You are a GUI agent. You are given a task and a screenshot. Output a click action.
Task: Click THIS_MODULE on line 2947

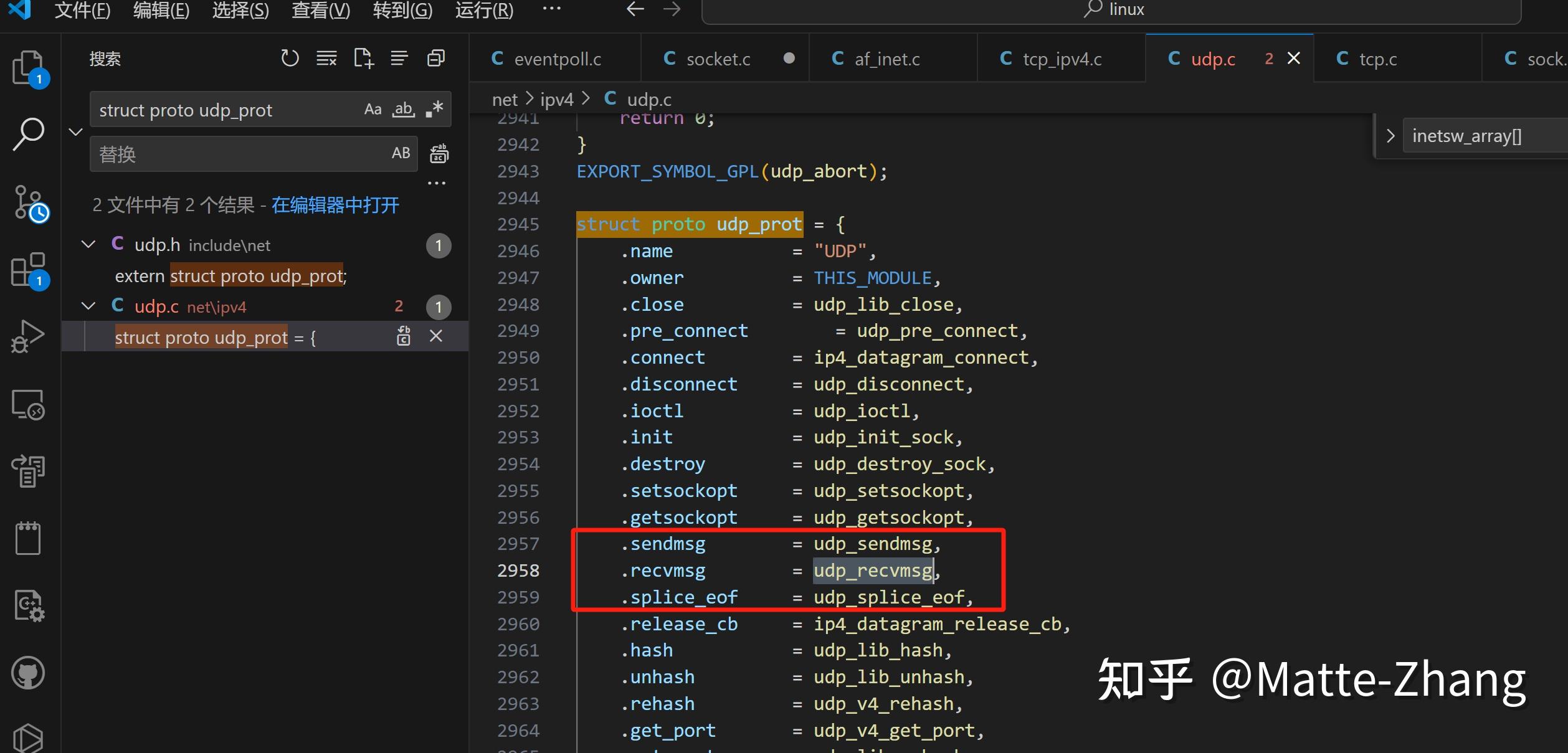pyautogui.click(x=873, y=278)
